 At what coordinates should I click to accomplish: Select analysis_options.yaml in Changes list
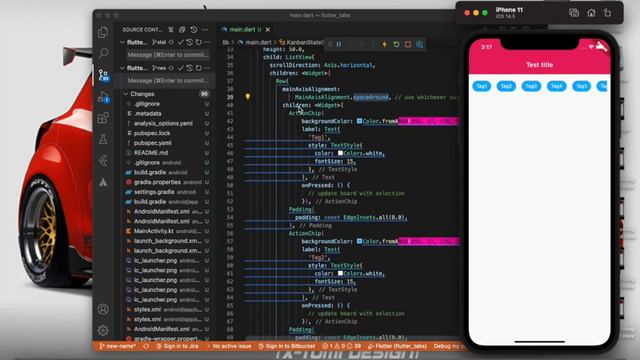[163, 123]
